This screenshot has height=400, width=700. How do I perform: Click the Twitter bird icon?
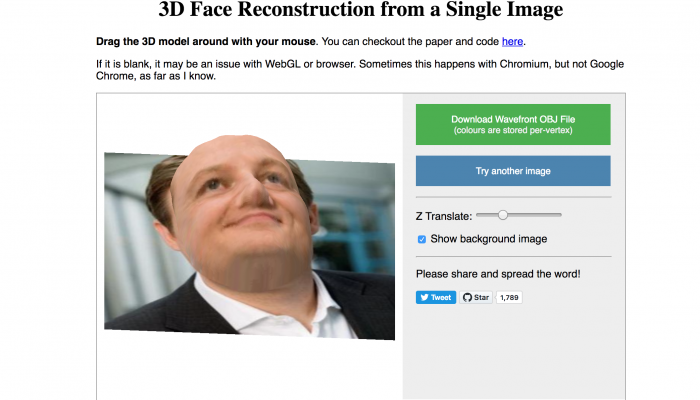pos(425,297)
